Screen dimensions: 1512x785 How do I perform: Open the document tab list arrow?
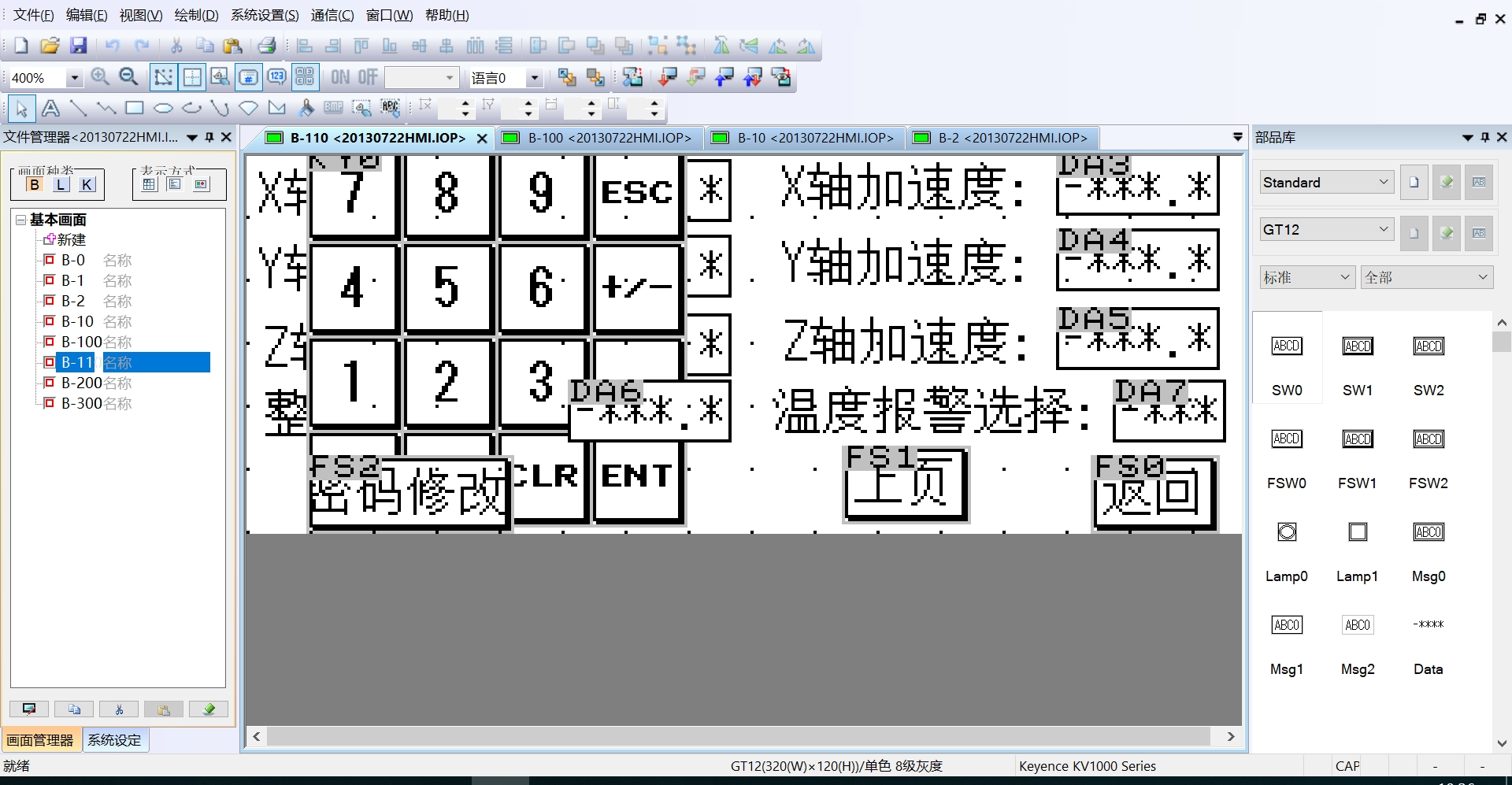pos(1238,137)
